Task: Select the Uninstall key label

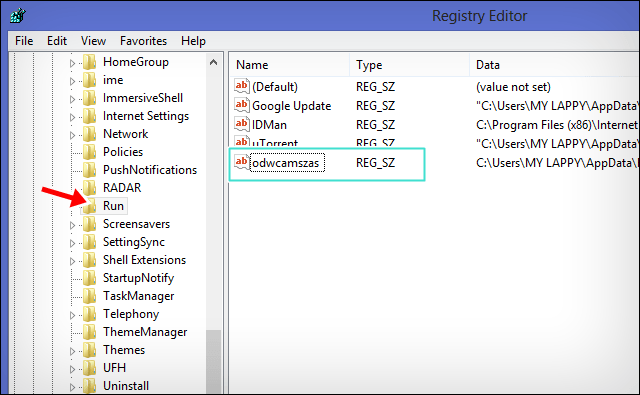Action: click(126, 386)
